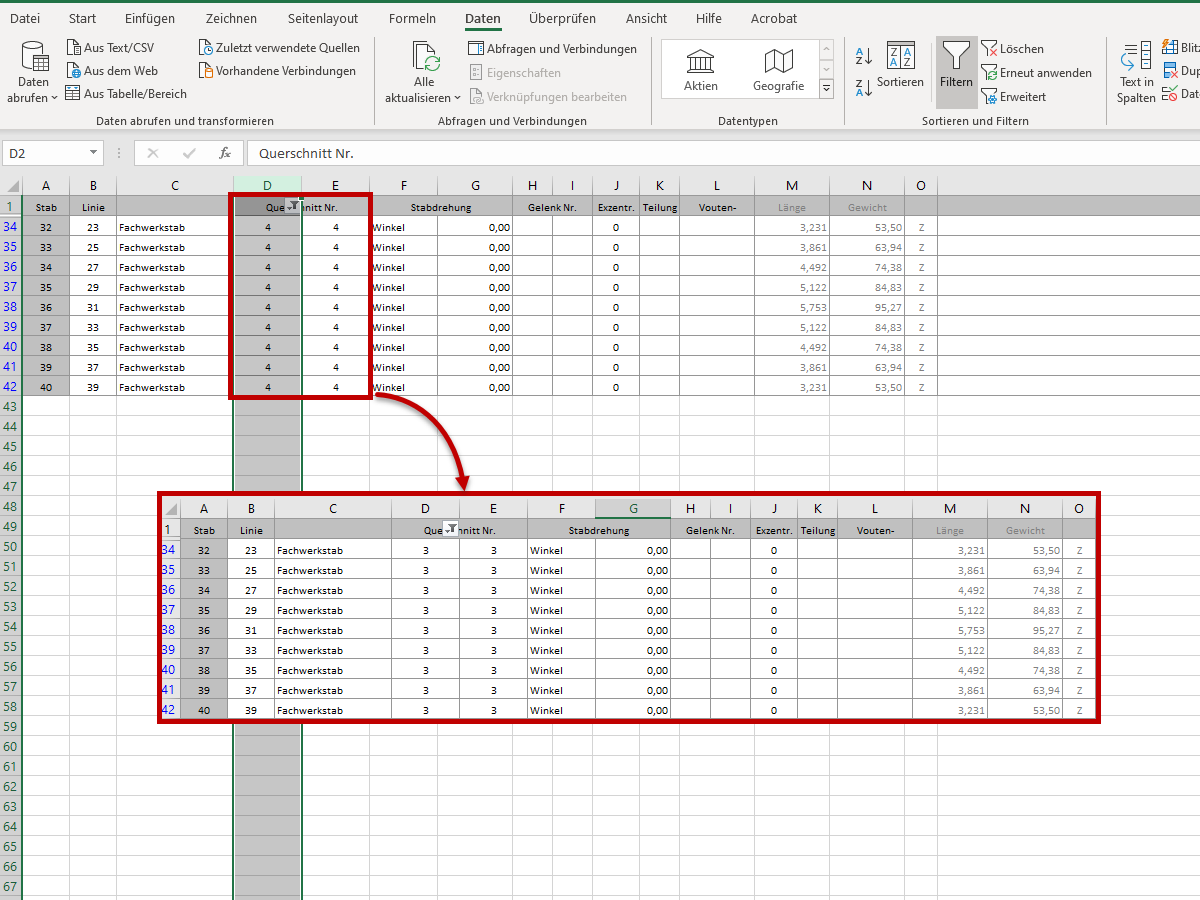The image size is (1200, 900).
Task: Sort descending Z to A
Action: (x=864, y=87)
